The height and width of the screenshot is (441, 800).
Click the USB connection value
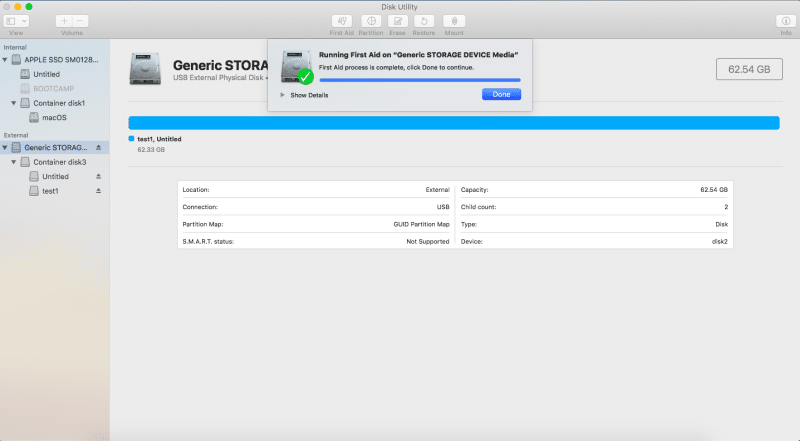[x=443, y=207]
